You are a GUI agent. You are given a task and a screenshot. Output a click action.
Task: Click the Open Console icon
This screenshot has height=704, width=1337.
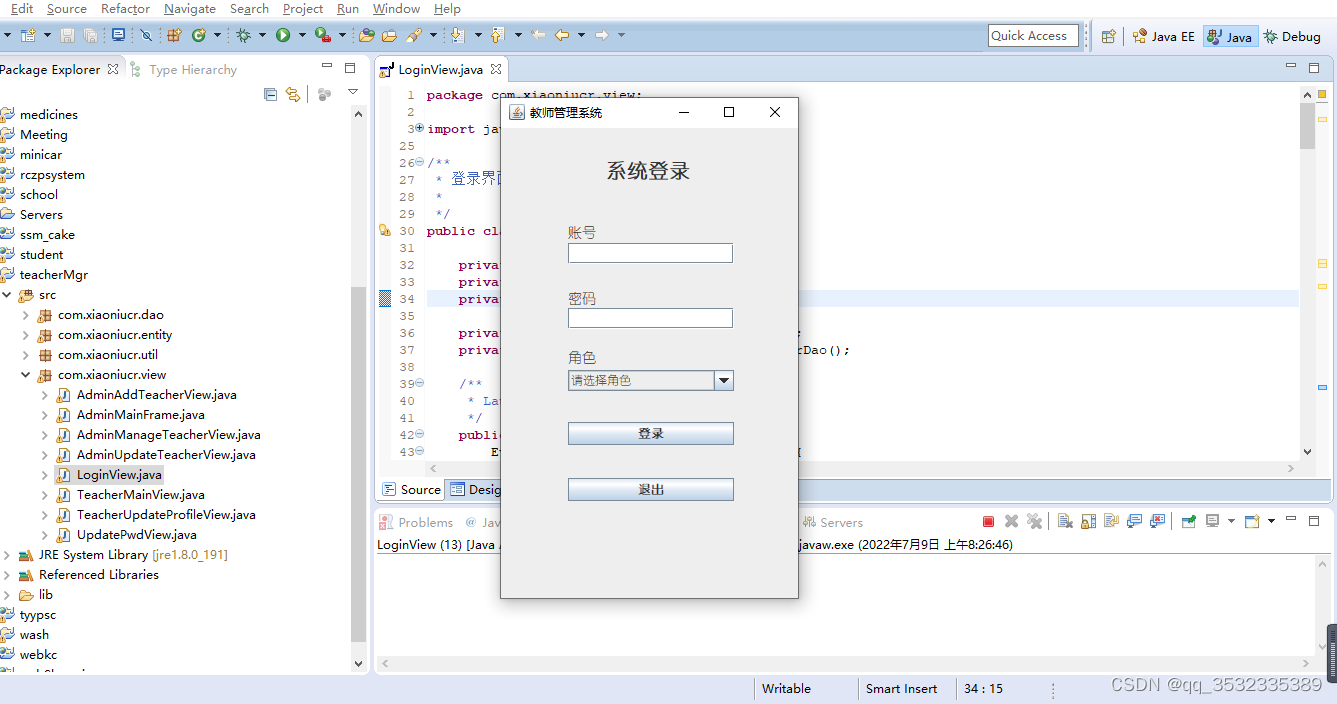1250,521
